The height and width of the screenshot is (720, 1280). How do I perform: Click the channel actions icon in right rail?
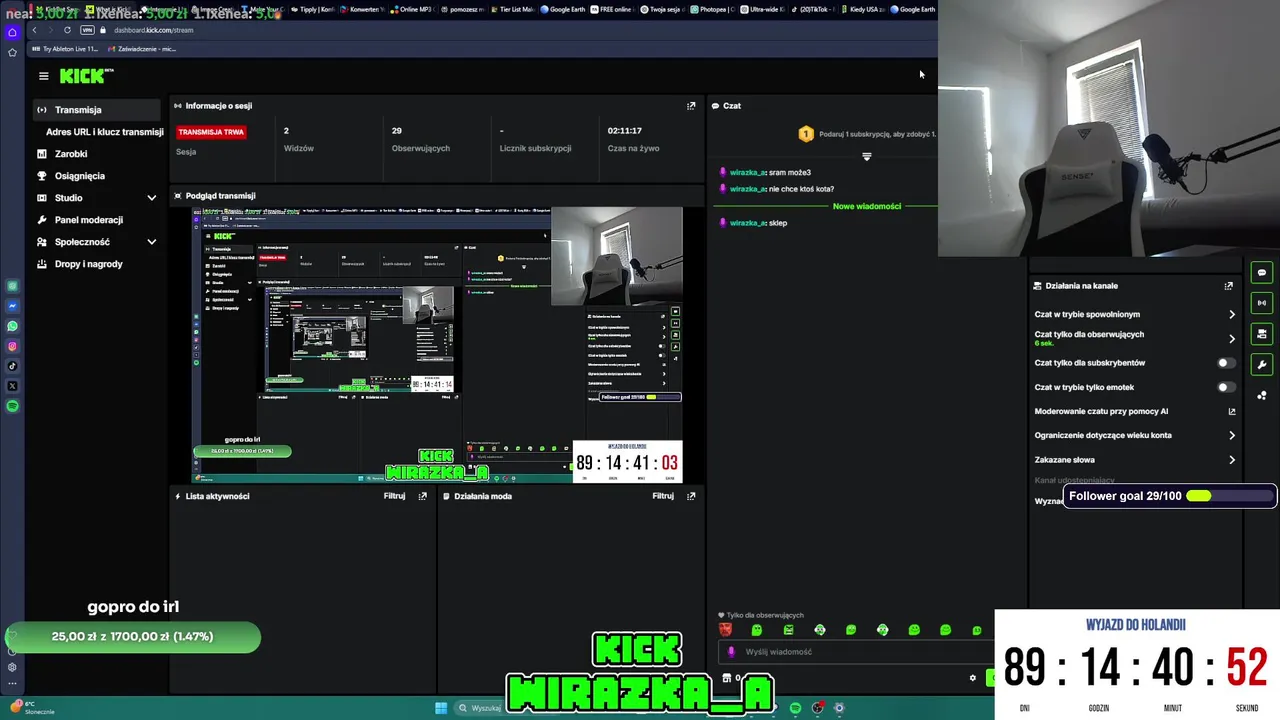(1262, 334)
